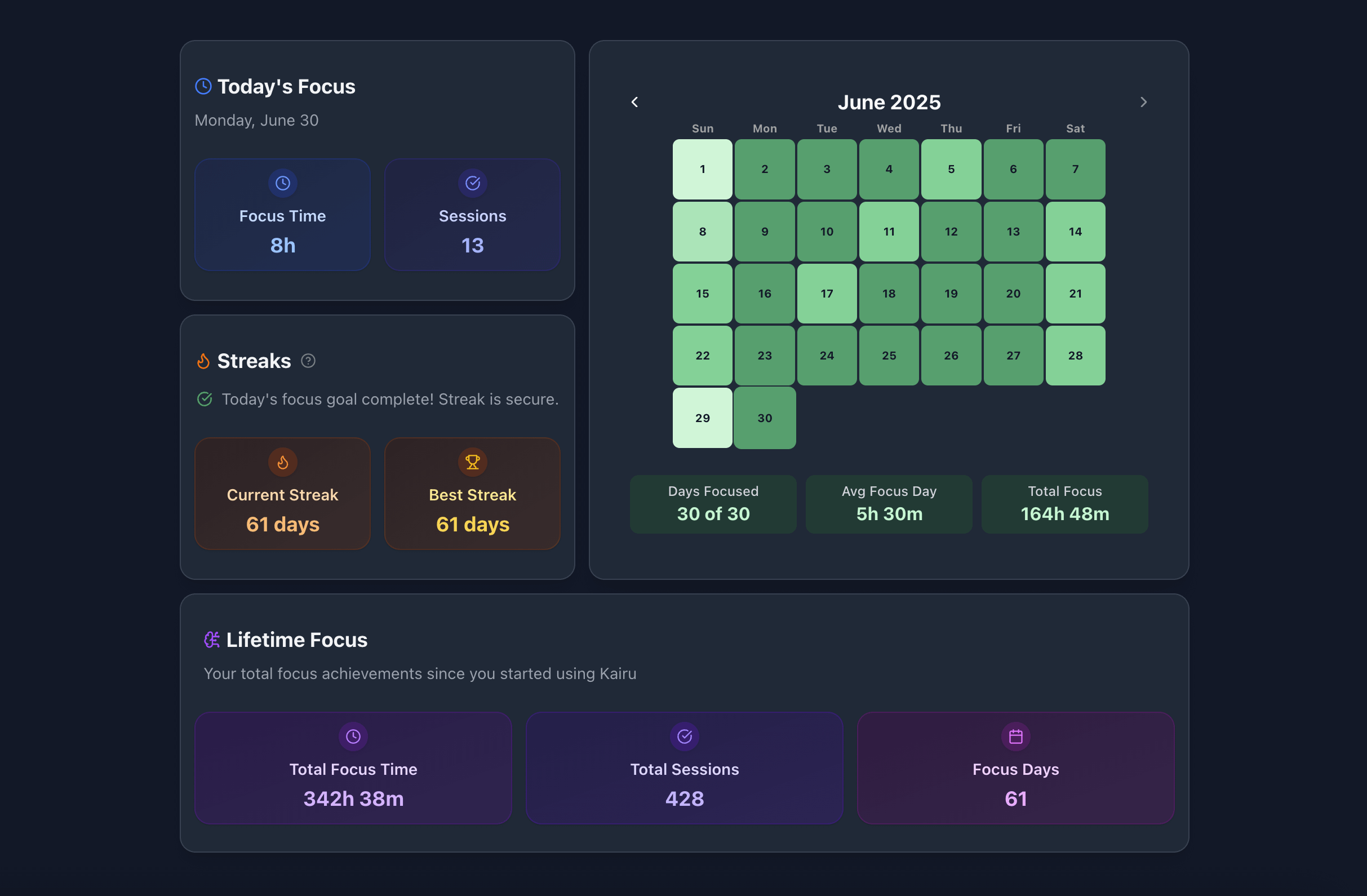Click the June 2025 month title
1367x896 pixels.
pyautogui.click(x=889, y=102)
